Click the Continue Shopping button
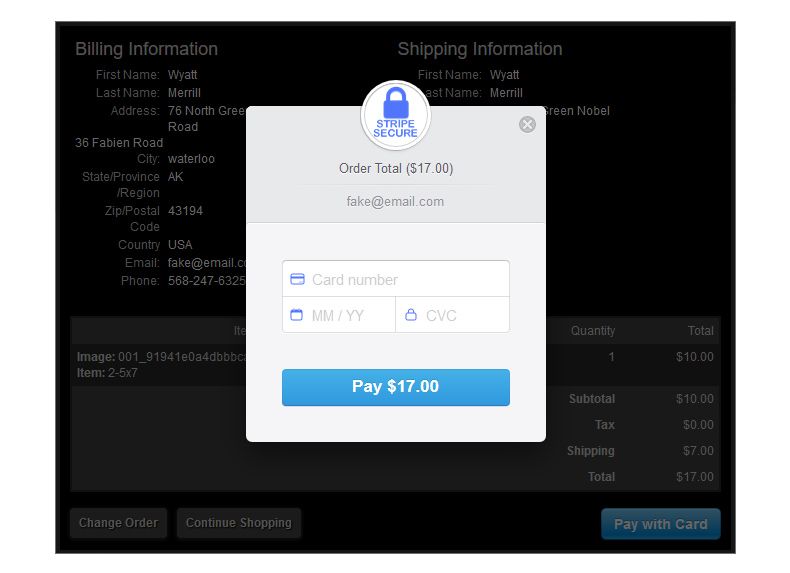The height and width of the screenshot is (573, 790). tap(238, 523)
